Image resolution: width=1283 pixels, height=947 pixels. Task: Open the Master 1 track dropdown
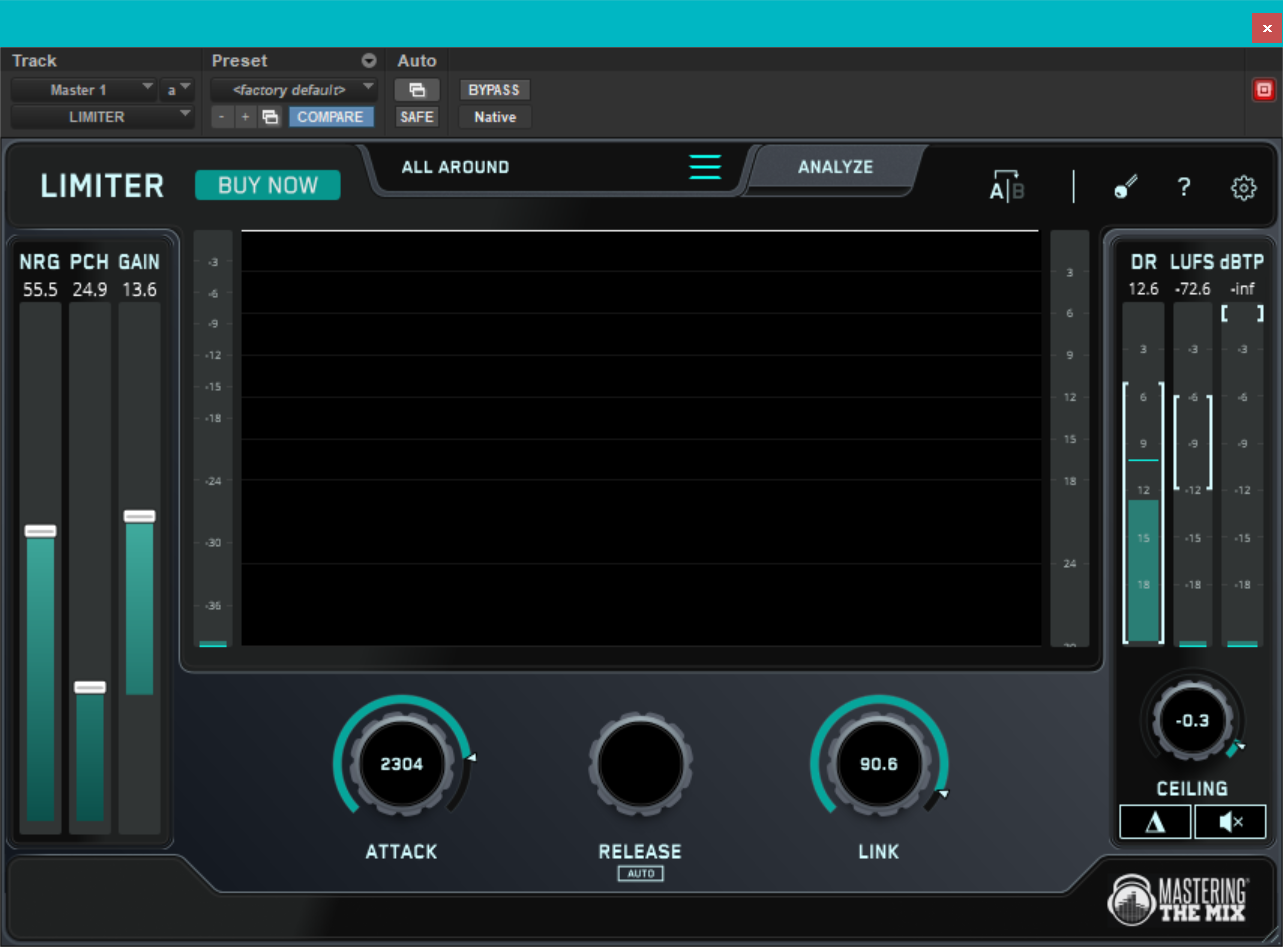pos(84,90)
